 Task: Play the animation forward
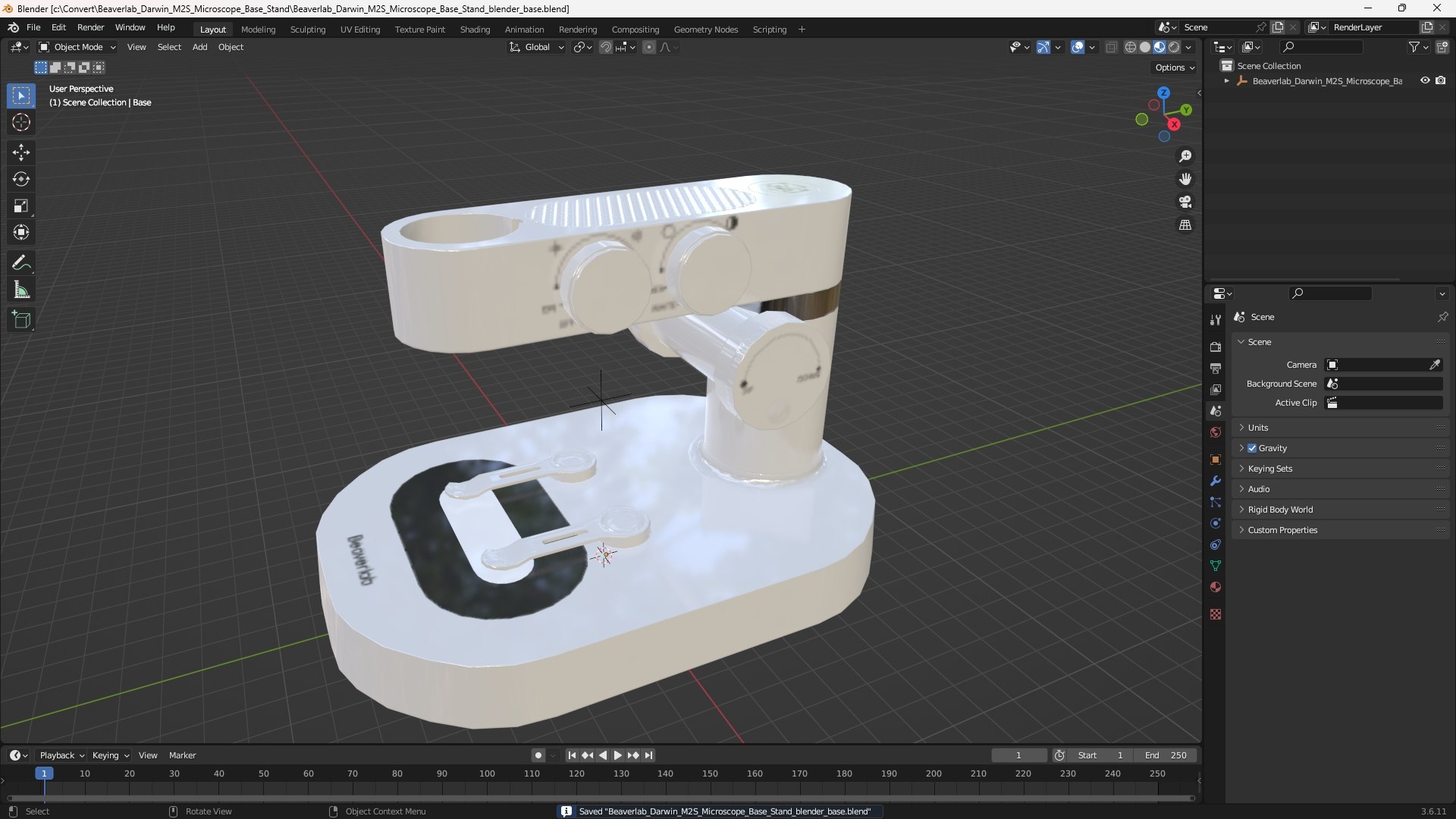tap(617, 755)
